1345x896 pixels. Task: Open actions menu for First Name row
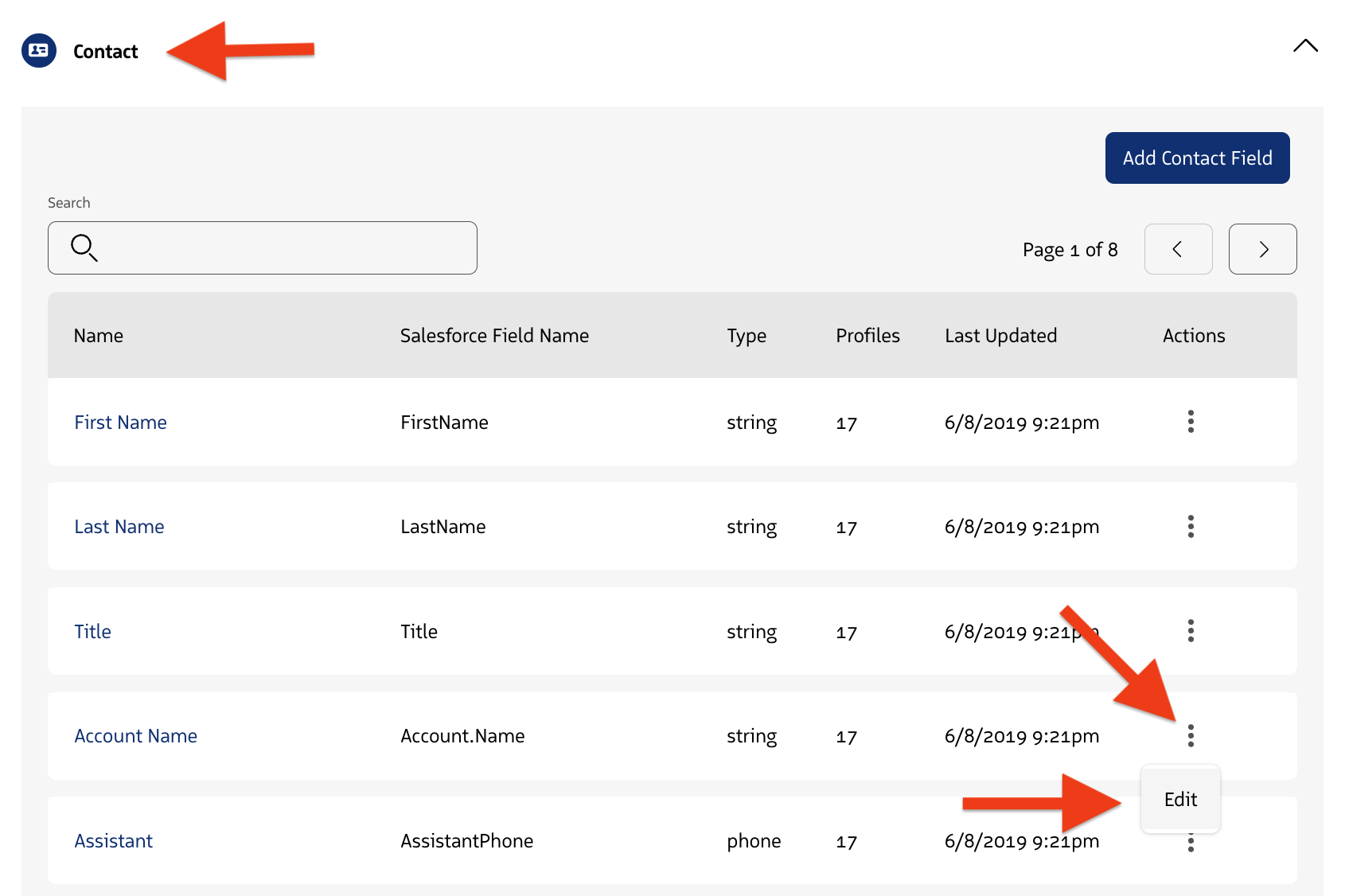(1191, 423)
